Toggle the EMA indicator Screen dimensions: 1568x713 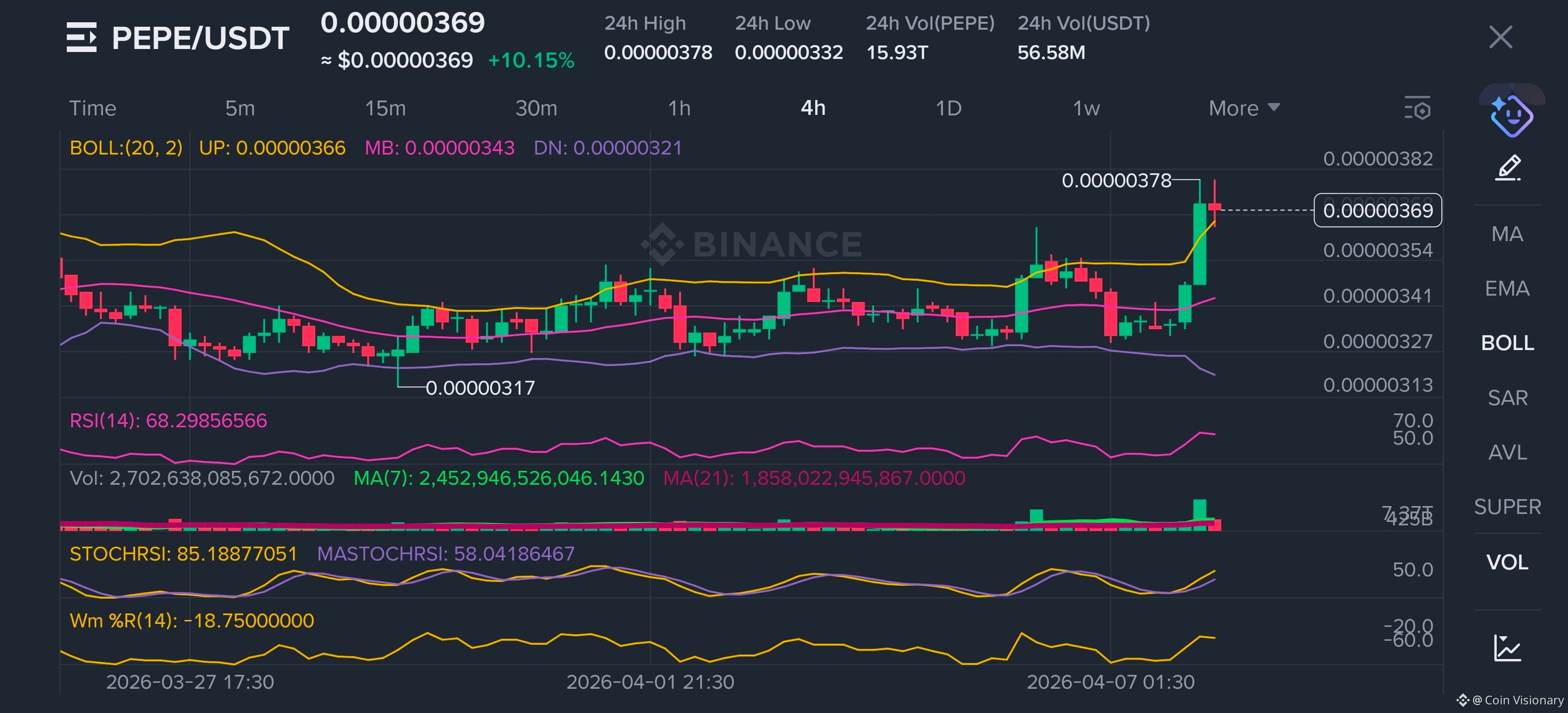(1507, 288)
